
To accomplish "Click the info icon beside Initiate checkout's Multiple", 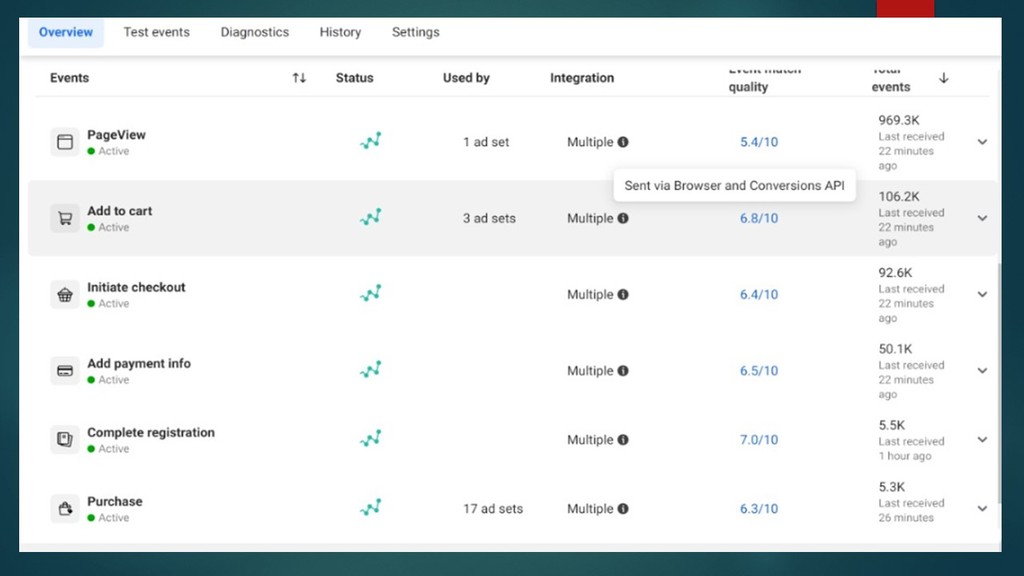I will pyautogui.click(x=623, y=295).
